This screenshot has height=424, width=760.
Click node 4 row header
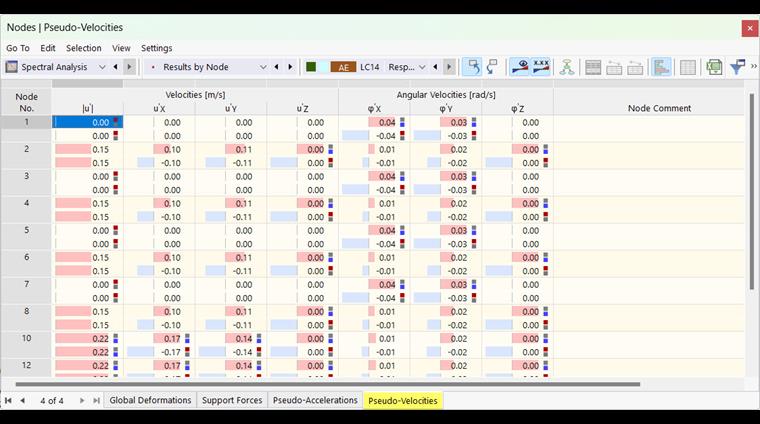pos(26,203)
